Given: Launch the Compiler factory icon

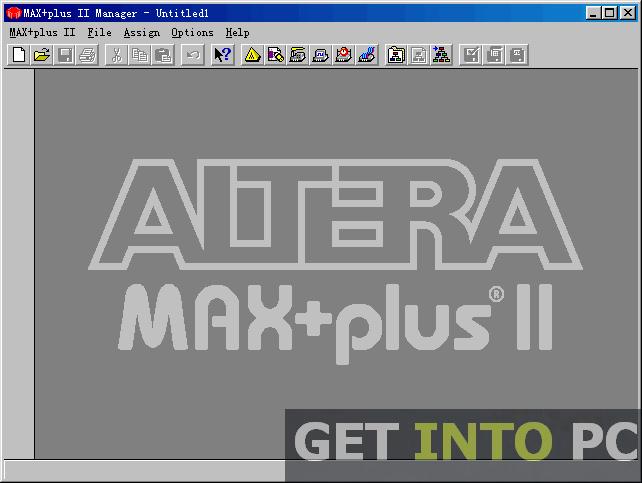Looking at the screenshot, I should [298, 55].
